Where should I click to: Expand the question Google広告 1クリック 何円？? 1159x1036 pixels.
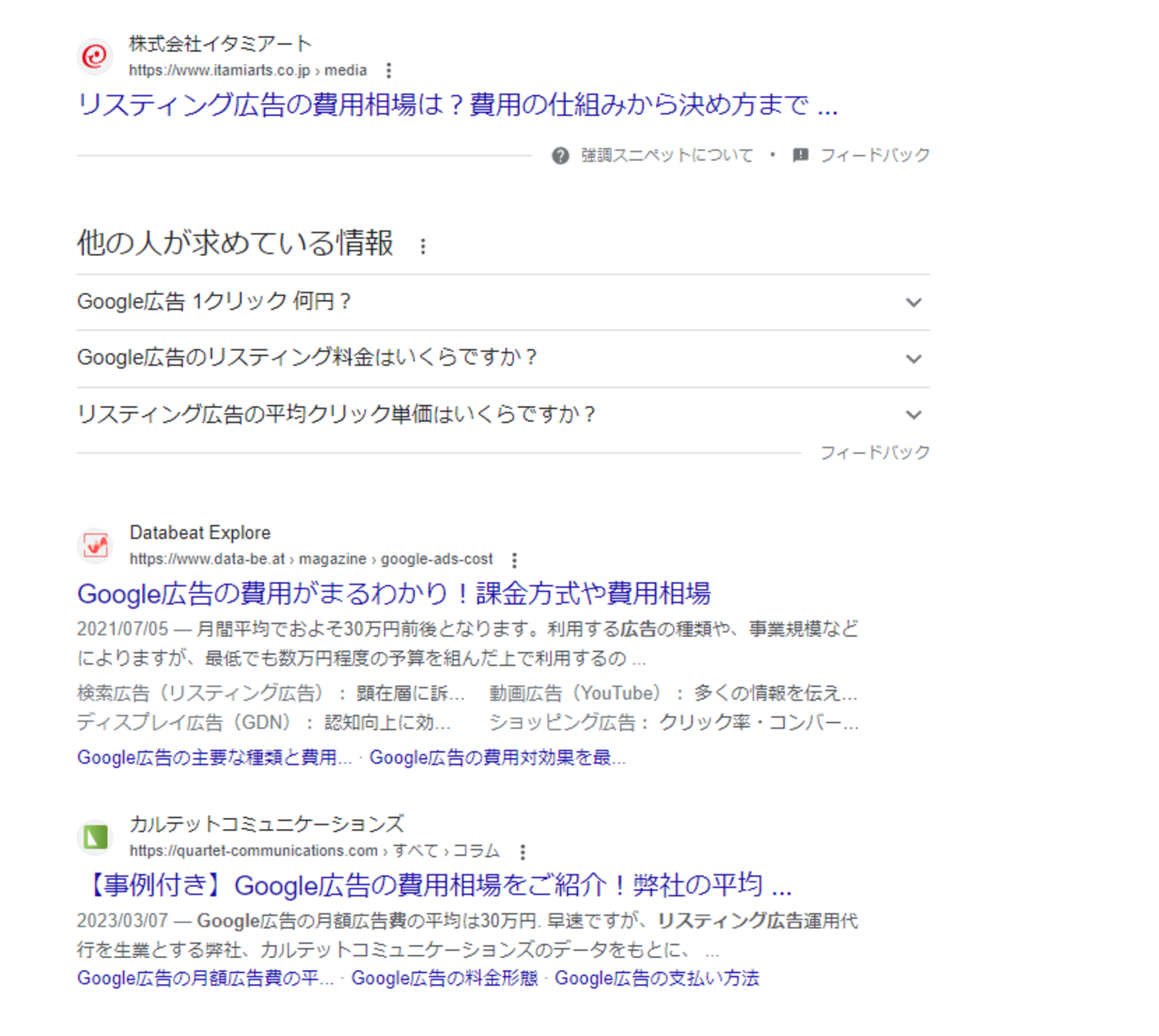913,303
